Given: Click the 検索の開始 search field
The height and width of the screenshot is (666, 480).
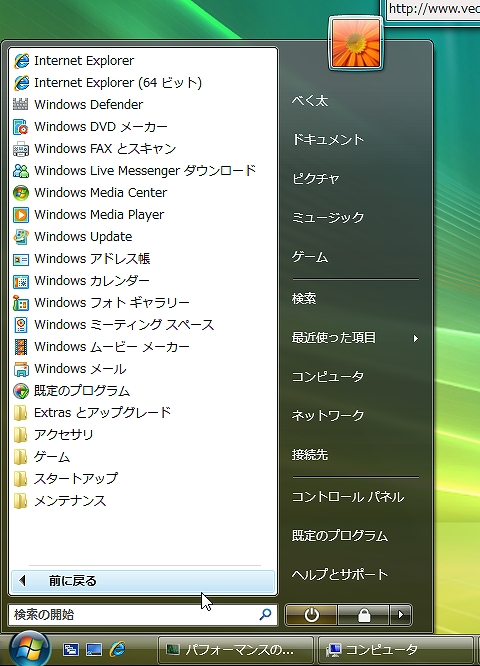Looking at the screenshot, I should tap(143, 615).
